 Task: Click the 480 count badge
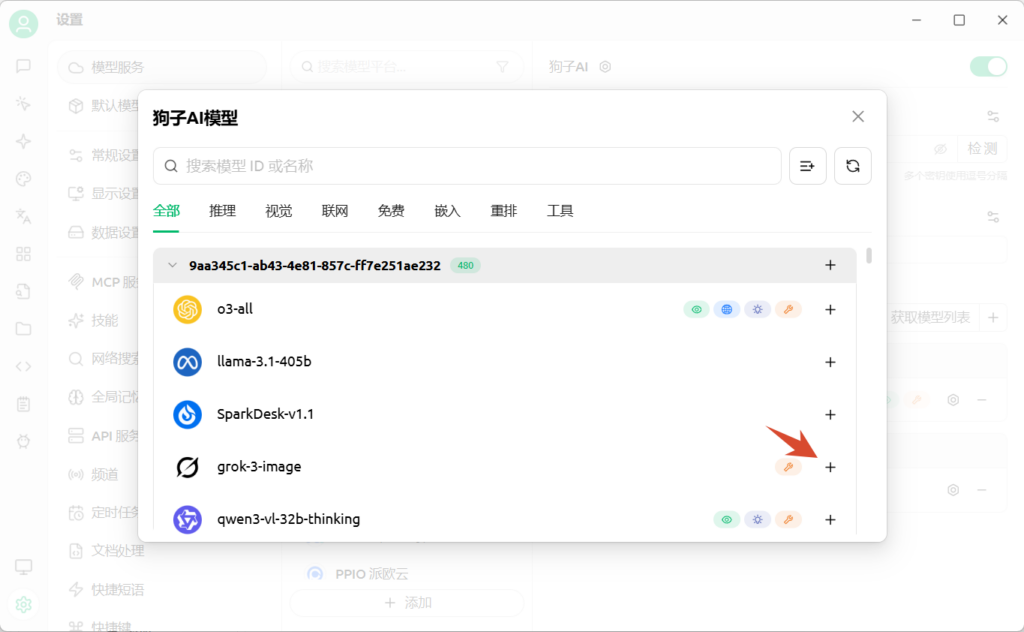coord(466,265)
